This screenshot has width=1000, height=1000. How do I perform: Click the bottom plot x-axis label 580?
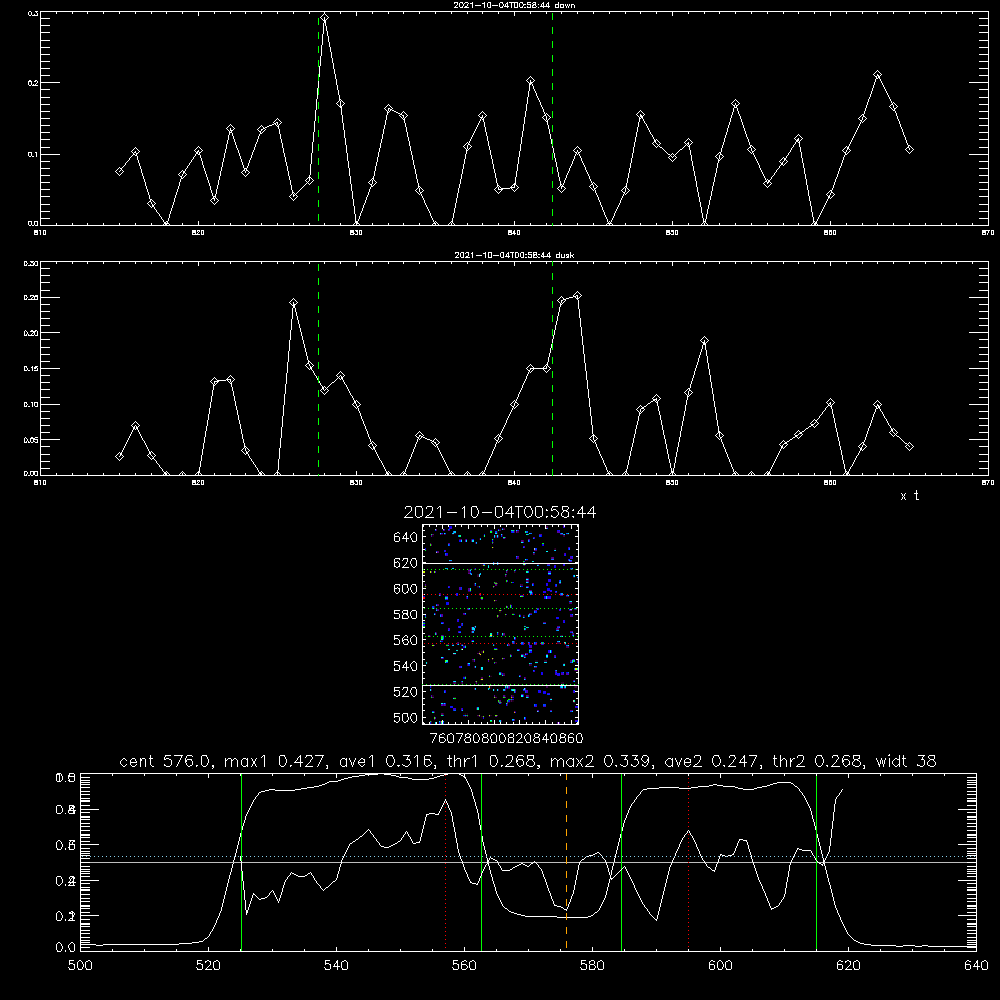click(x=592, y=966)
